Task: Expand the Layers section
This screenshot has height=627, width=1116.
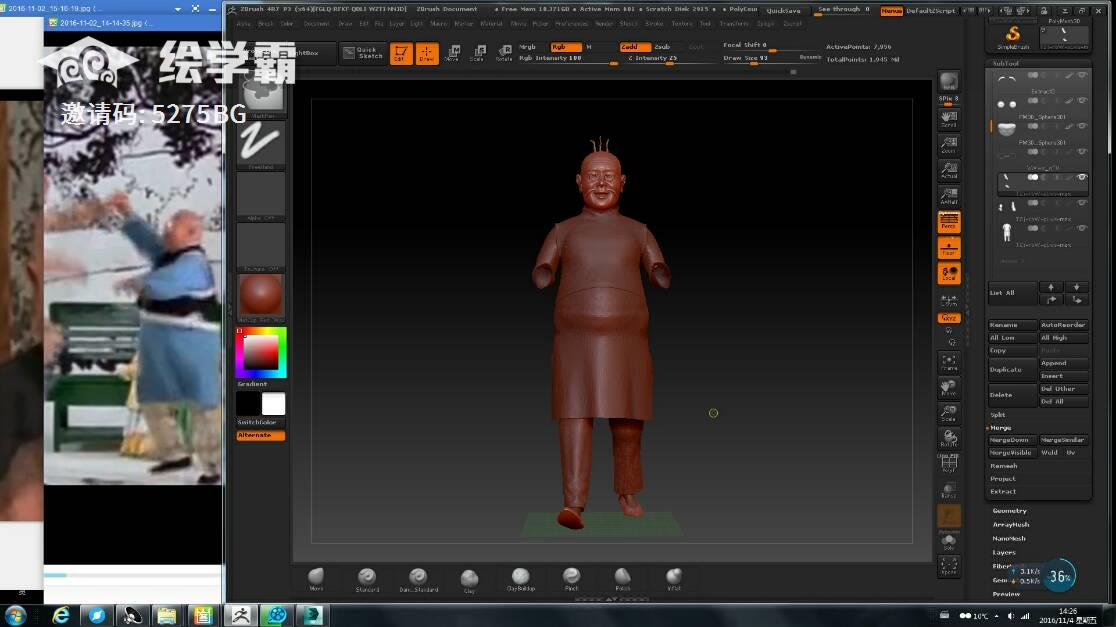Action: pos(1004,552)
